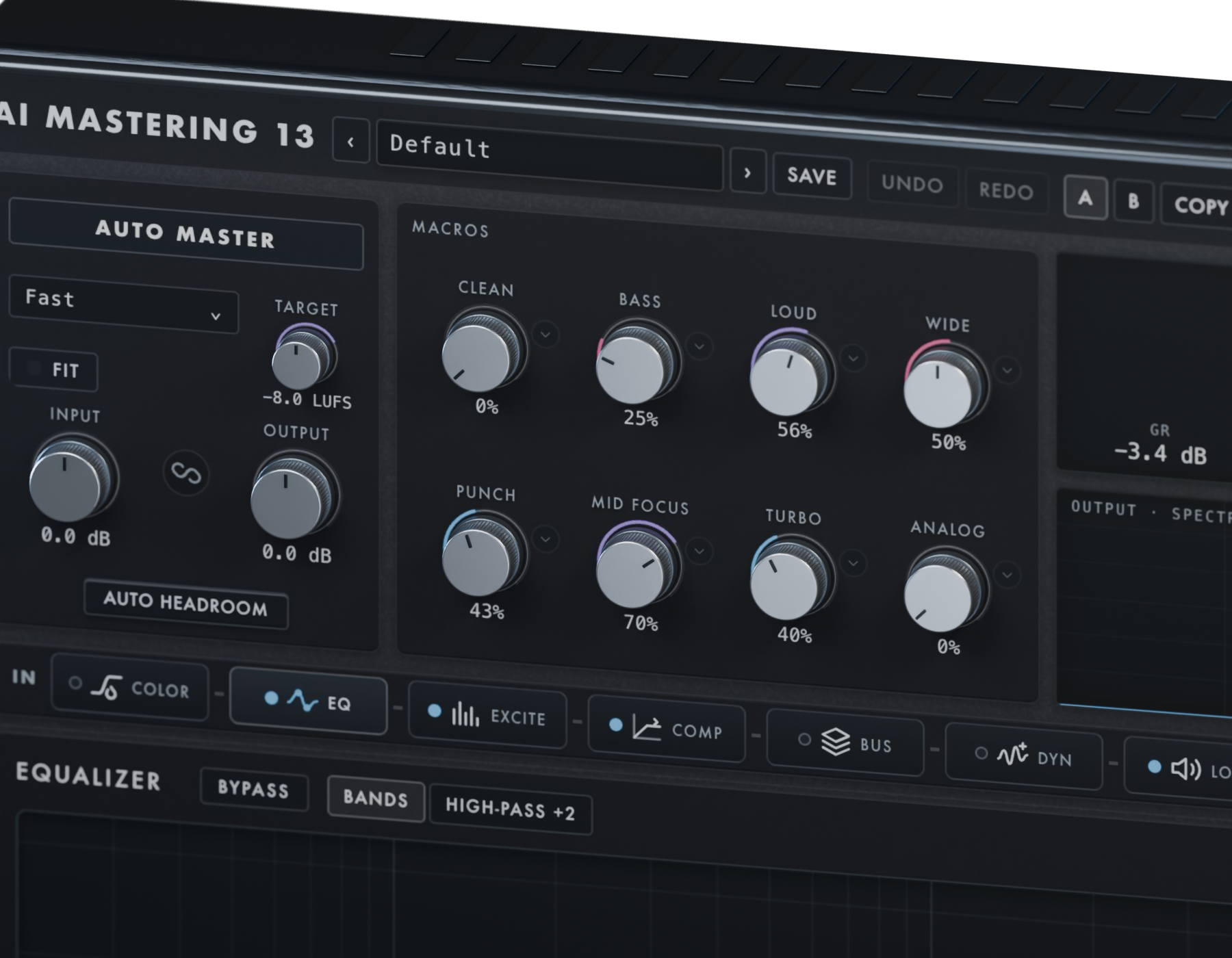The image size is (1232, 958).
Task: Switch to preset slot A
Action: coord(1086,198)
